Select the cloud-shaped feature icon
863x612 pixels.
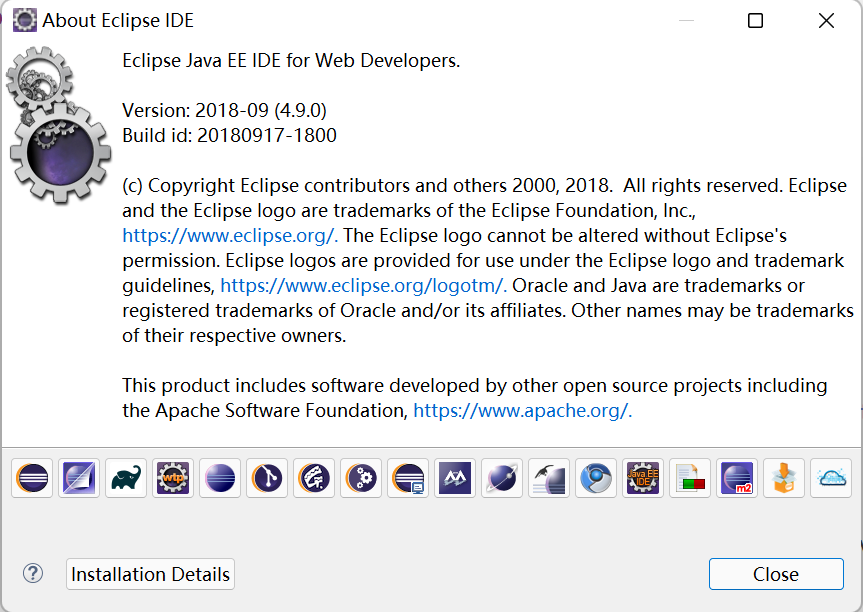tap(830, 478)
